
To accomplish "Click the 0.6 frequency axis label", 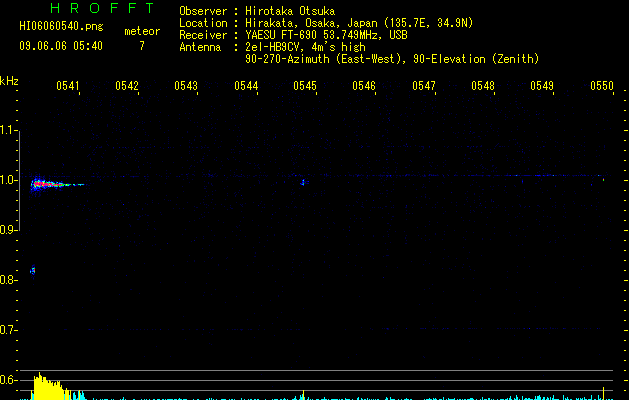I will [8, 380].
